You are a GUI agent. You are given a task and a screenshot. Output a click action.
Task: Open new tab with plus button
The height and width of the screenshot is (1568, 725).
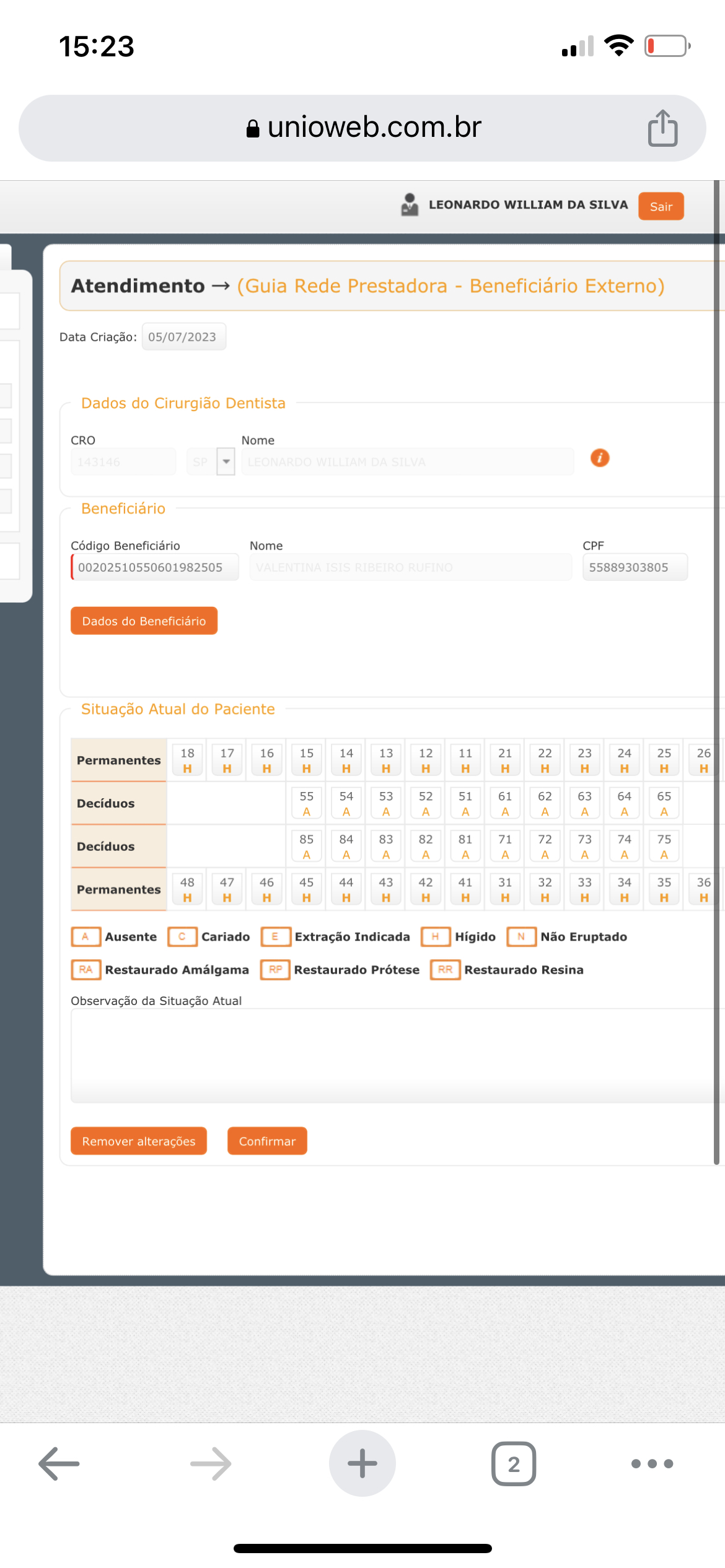pyautogui.click(x=362, y=1463)
